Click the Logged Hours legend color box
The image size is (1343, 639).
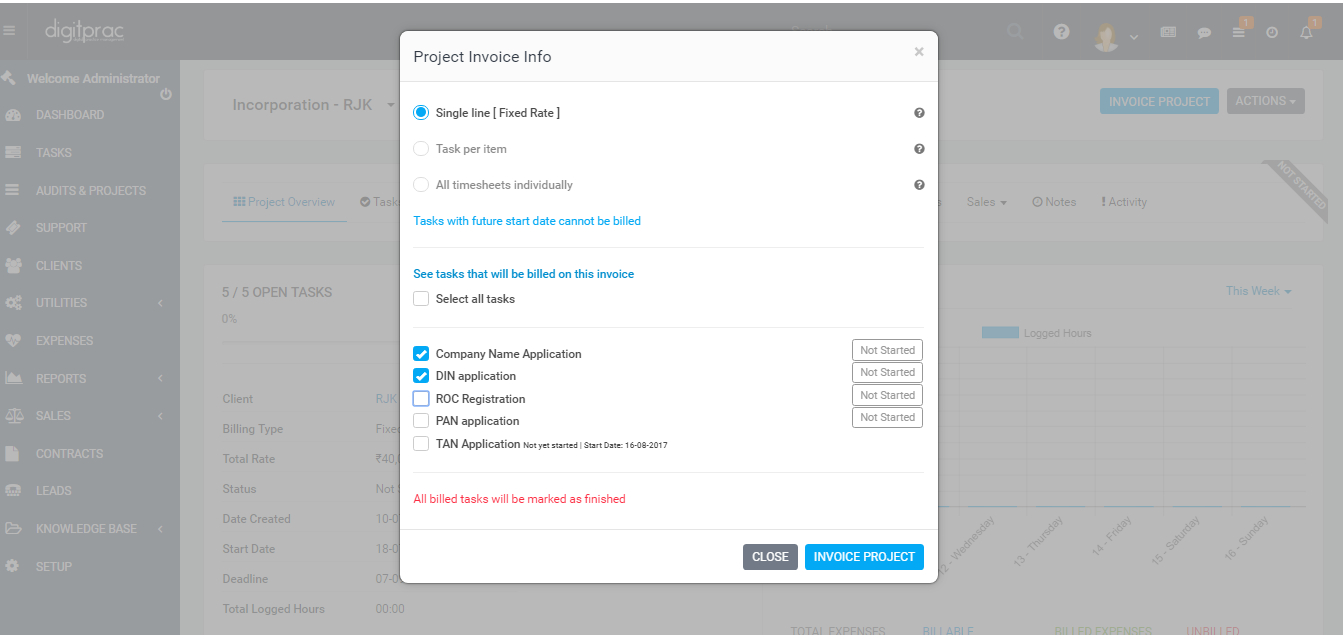coord(999,333)
